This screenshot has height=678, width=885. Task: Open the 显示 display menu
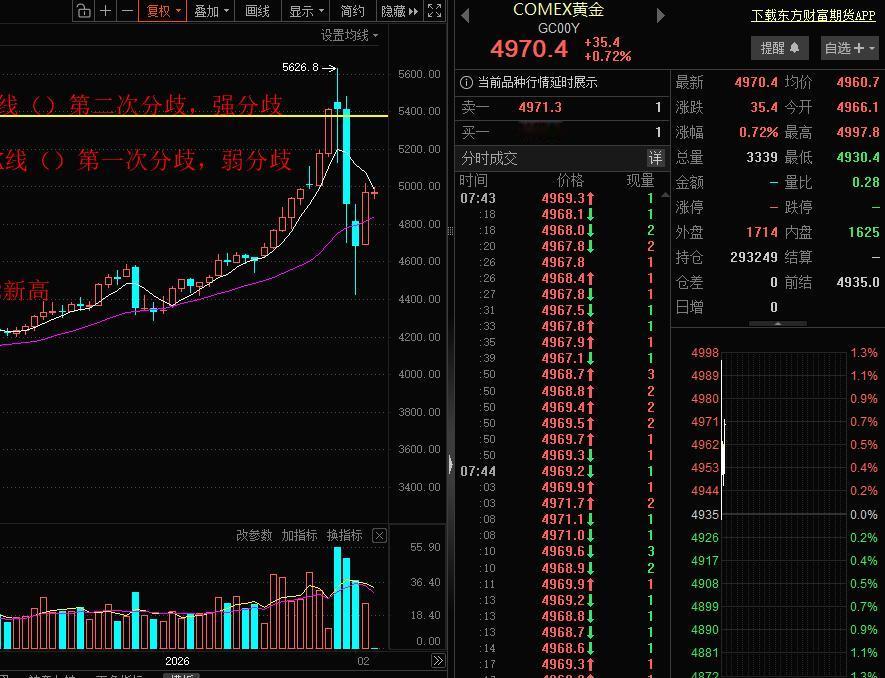point(303,11)
